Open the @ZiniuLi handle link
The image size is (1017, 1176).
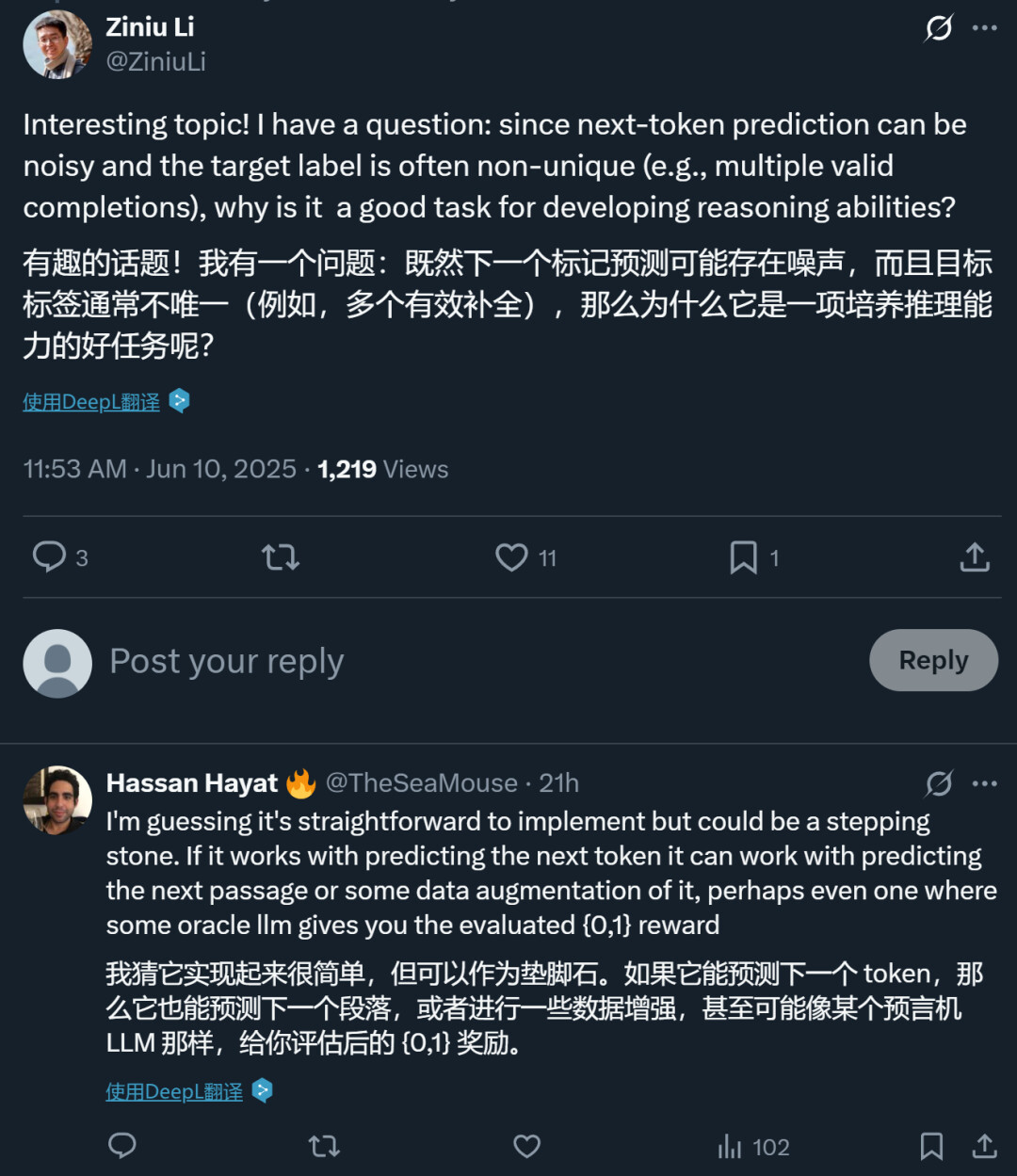tap(156, 61)
